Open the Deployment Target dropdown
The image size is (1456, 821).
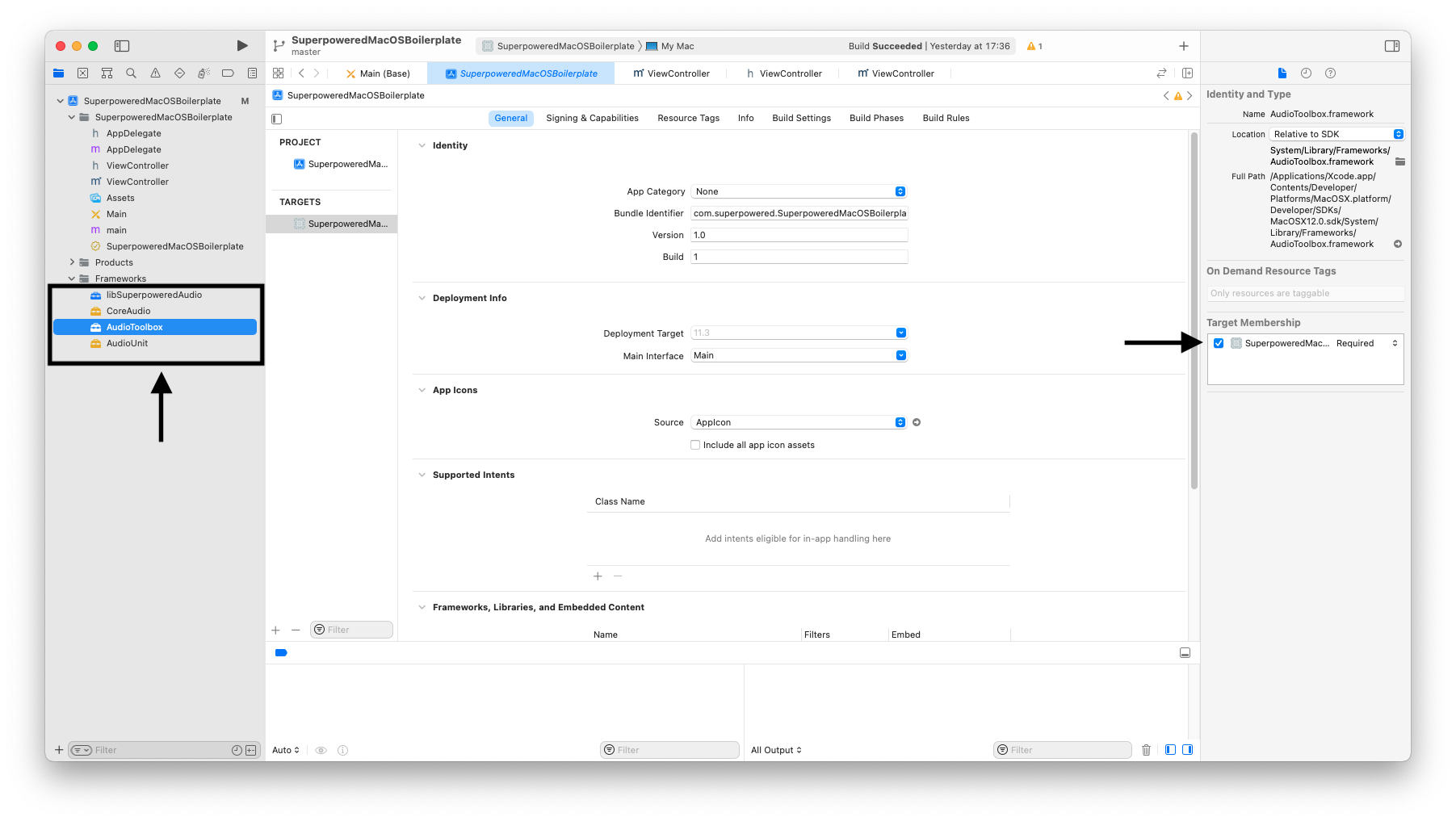[x=799, y=333]
